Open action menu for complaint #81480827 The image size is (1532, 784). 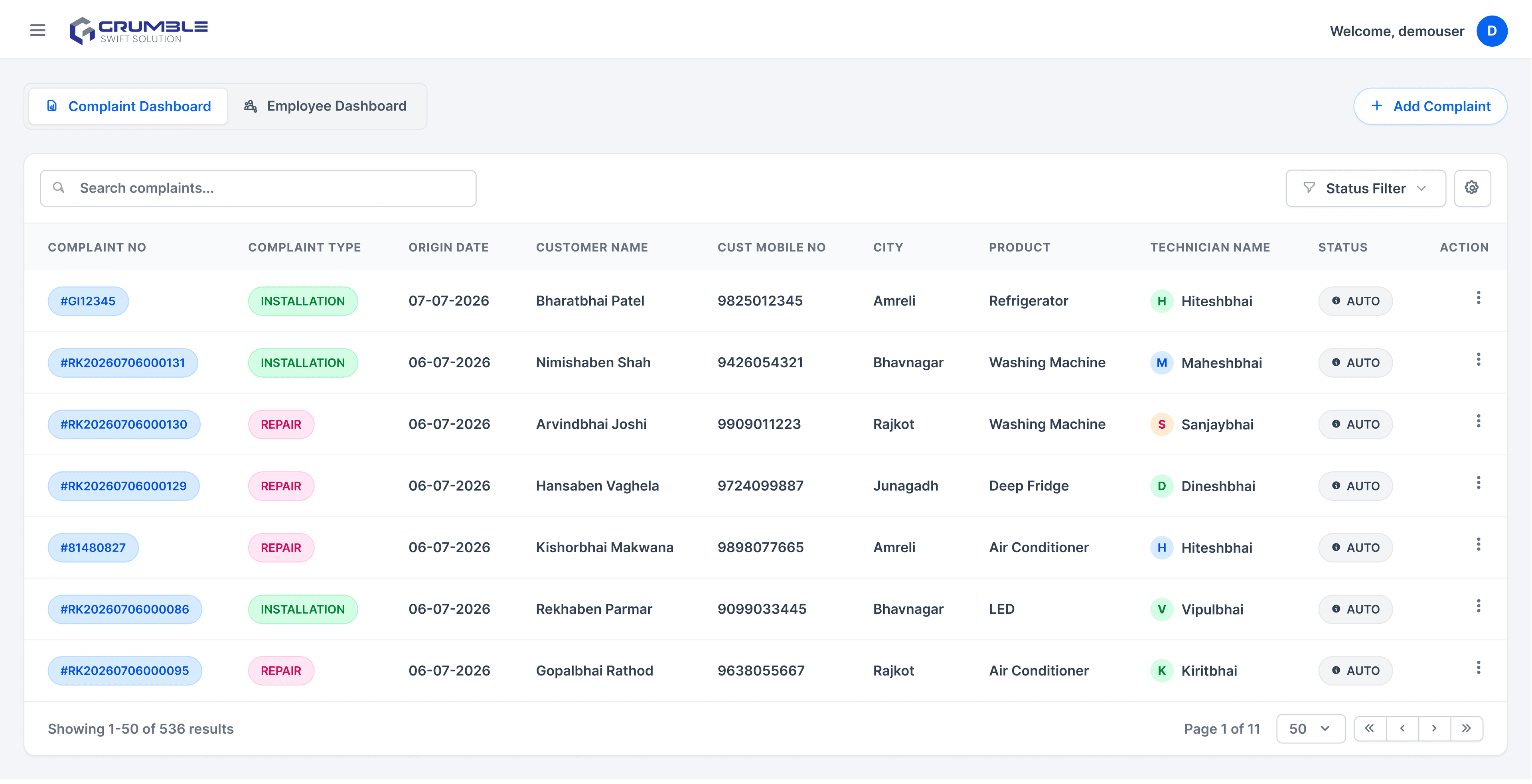1478,544
